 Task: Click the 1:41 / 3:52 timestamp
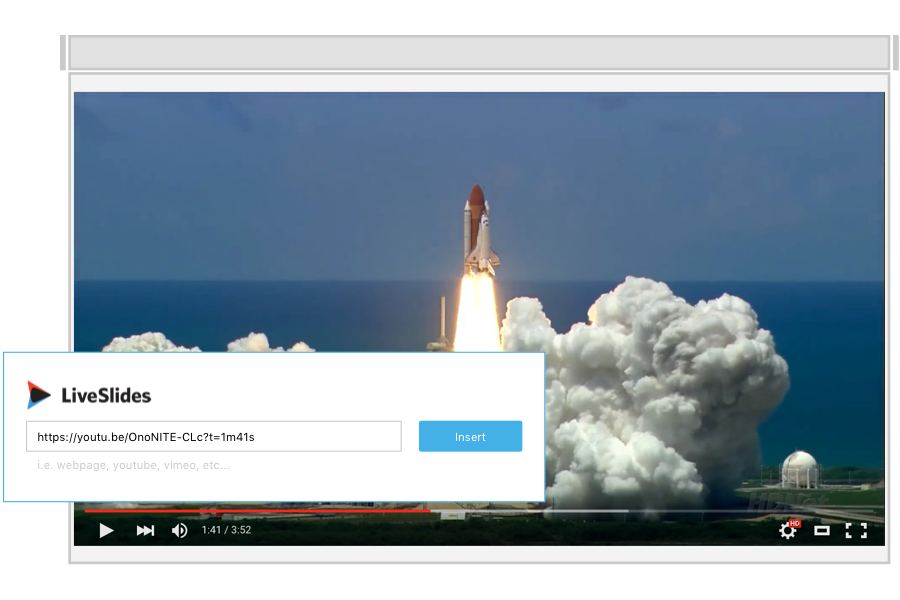(228, 531)
